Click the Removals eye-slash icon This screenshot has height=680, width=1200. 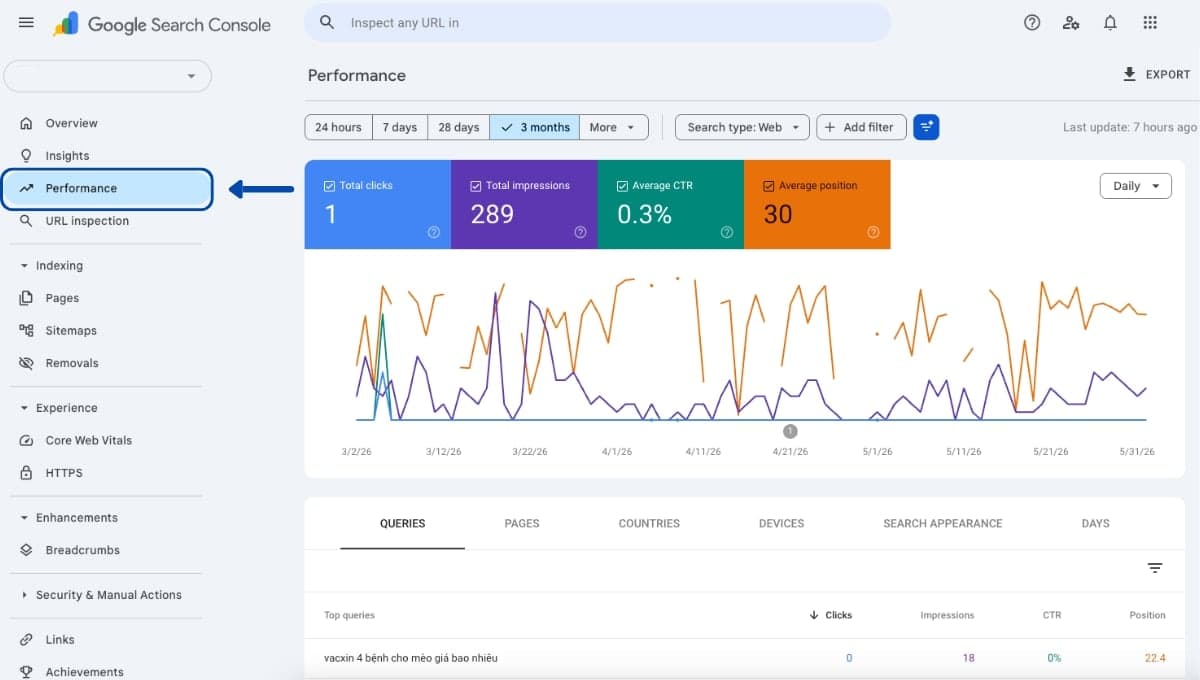point(27,363)
